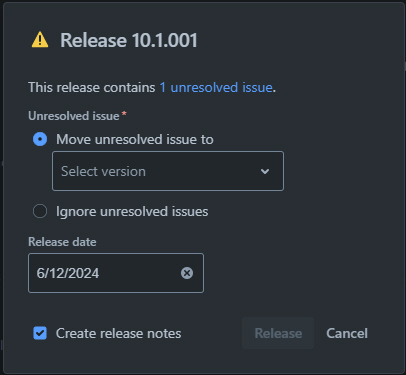Click the Unresolved issue field label
This screenshot has height=375, width=406.
click(x=74, y=116)
